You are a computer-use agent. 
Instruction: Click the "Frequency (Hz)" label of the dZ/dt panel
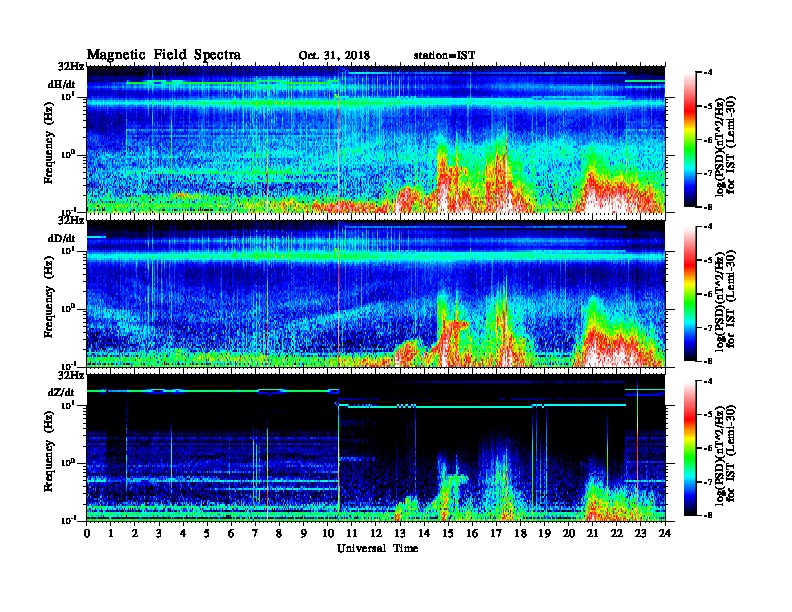pyautogui.click(x=49, y=451)
